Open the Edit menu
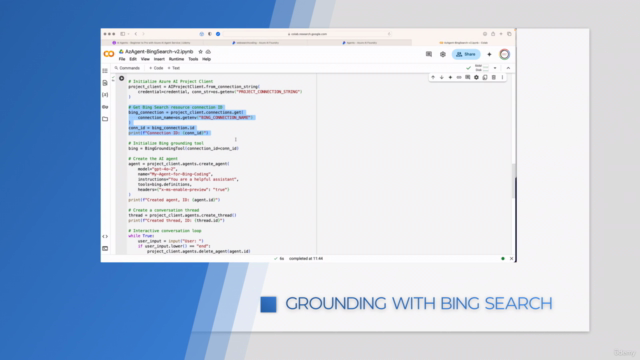 point(133,59)
